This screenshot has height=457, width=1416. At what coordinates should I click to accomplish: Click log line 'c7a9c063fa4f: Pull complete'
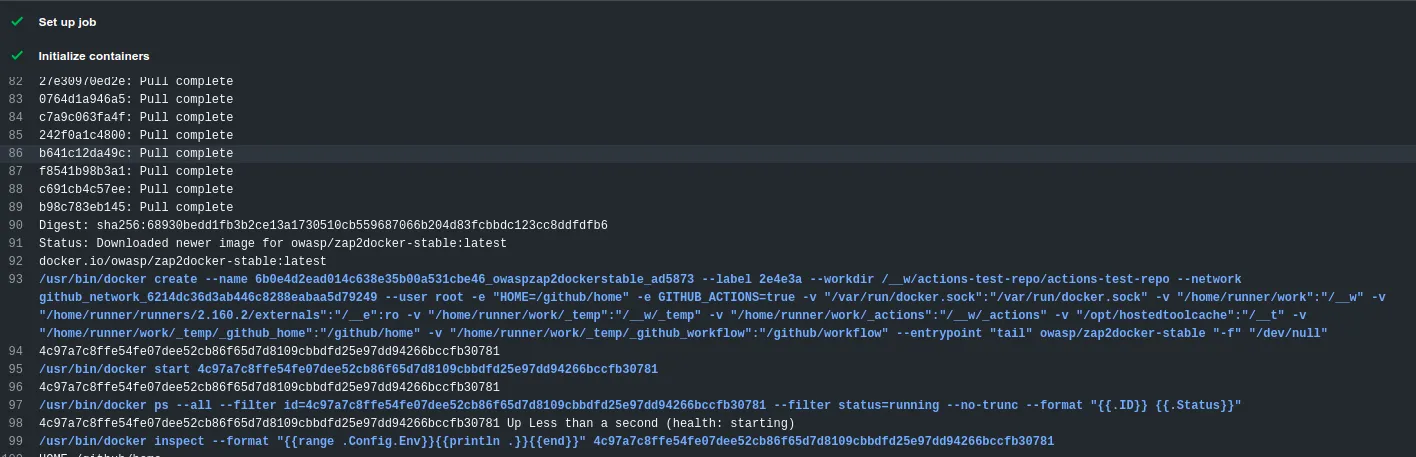[136, 117]
